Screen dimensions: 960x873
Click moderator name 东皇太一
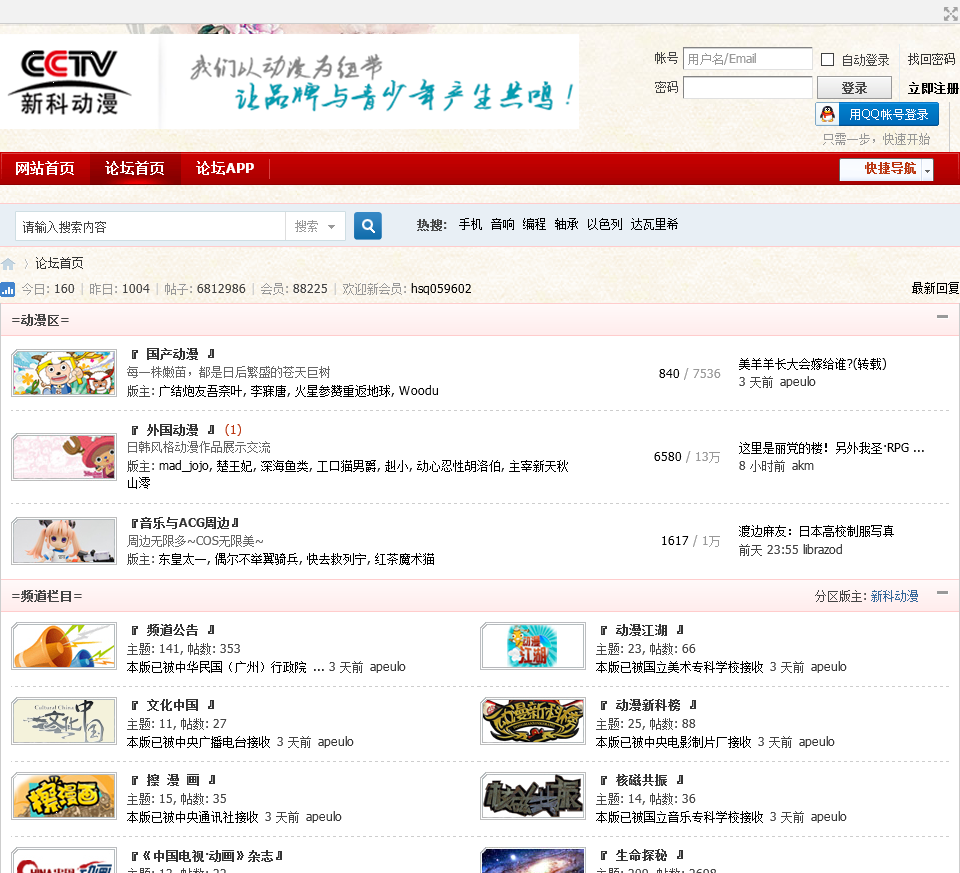click(x=182, y=560)
